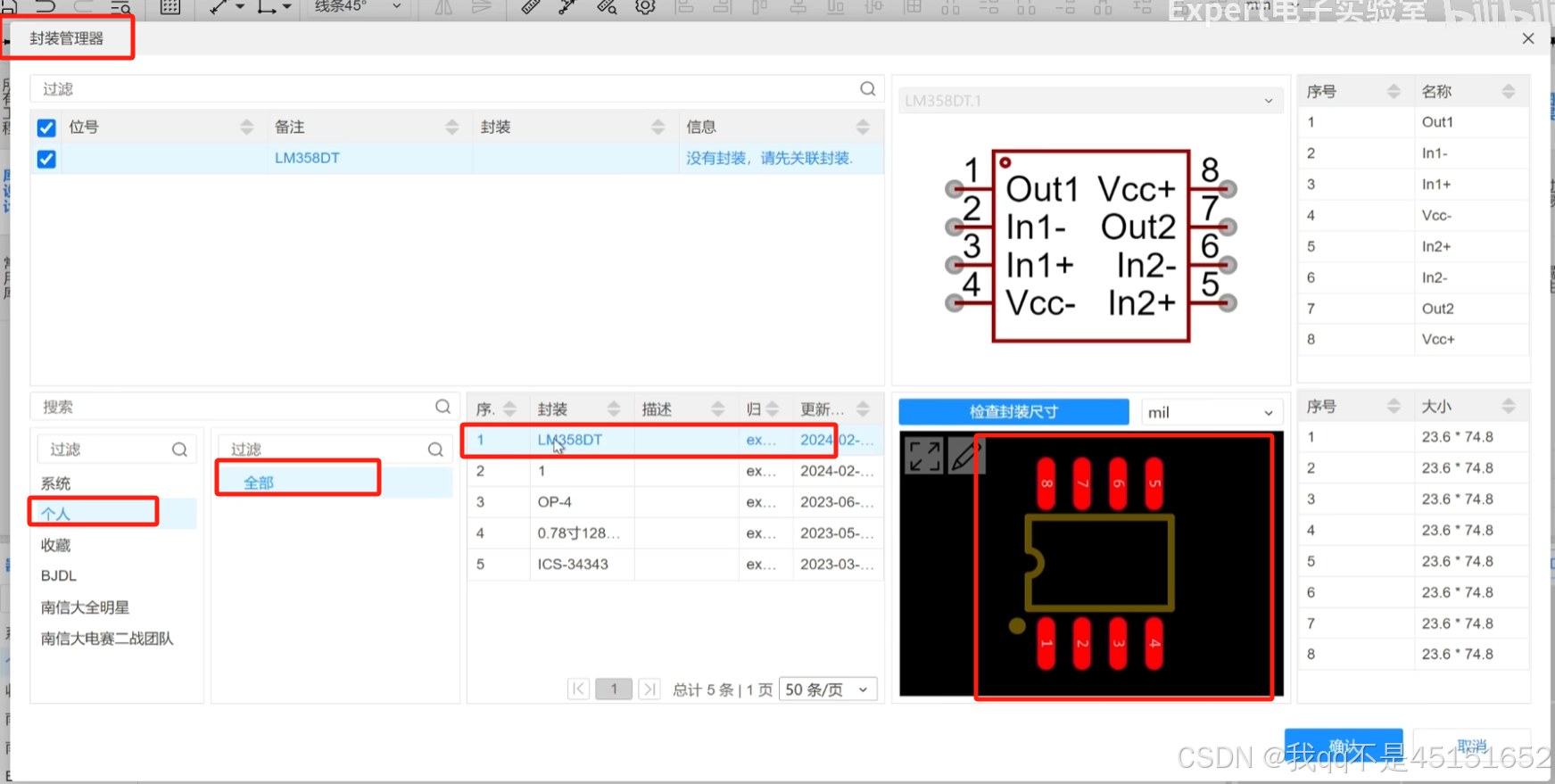Select the 0.78寸128… footprint row

(x=675, y=533)
